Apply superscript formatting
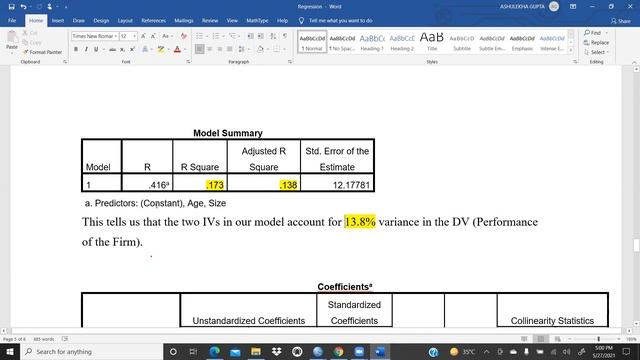640x360 pixels. [132, 49]
